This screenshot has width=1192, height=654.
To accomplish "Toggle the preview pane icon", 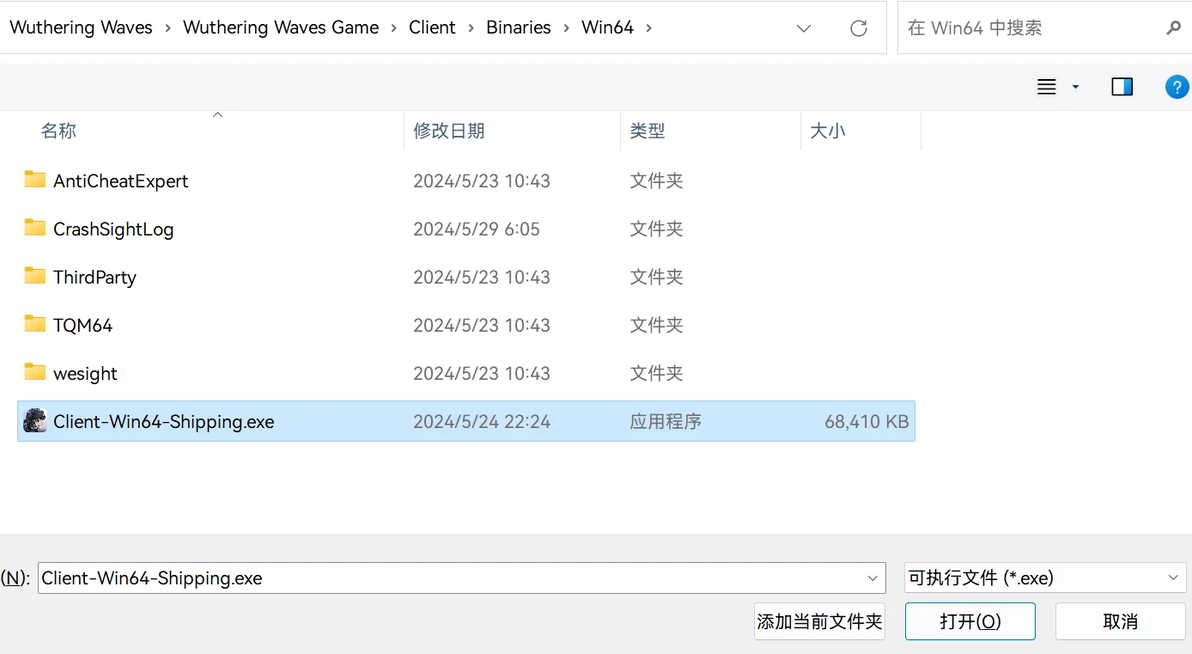I will [x=1122, y=87].
